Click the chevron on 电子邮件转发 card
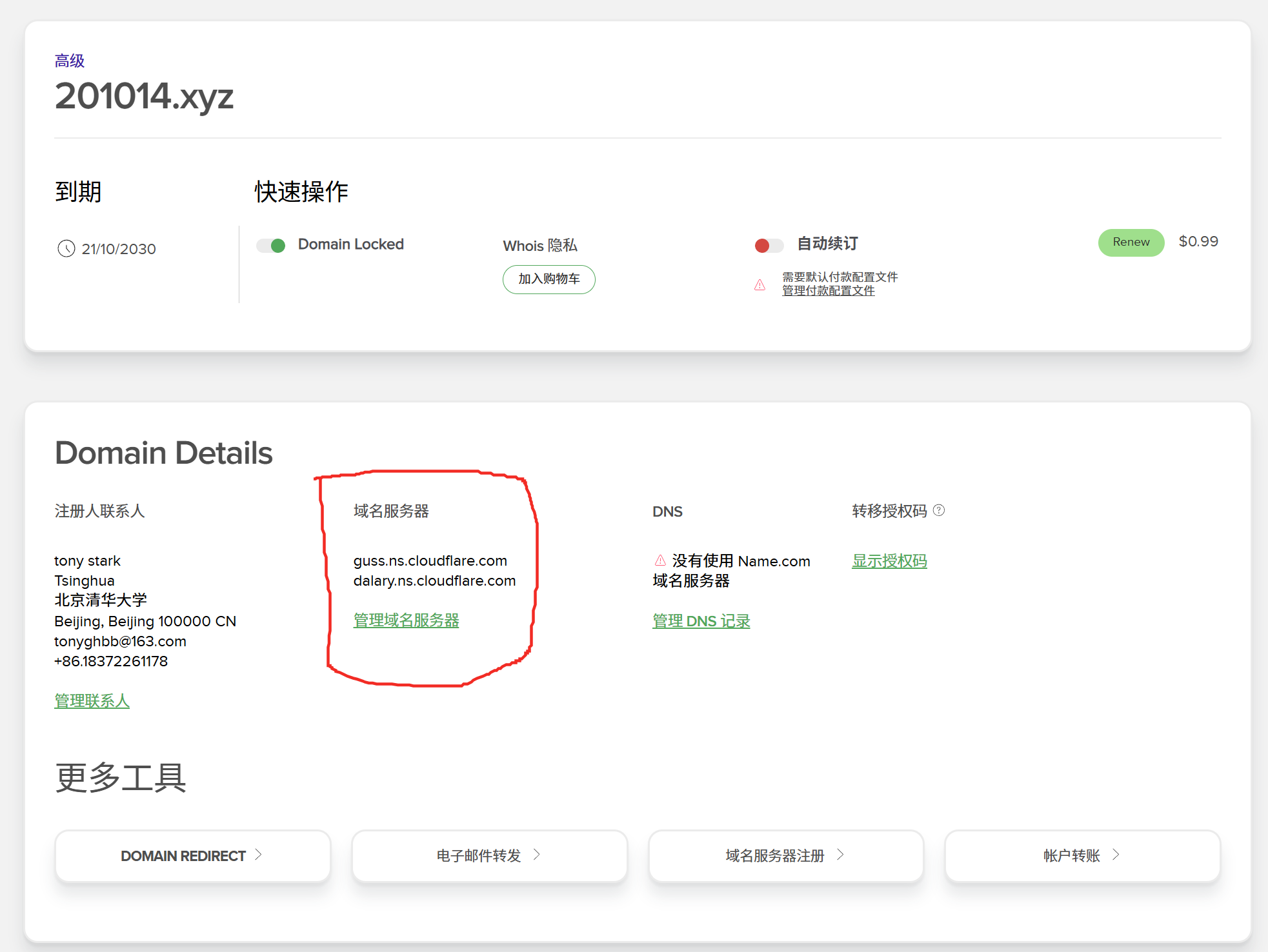Viewport: 1268px width, 952px height. 536,855
